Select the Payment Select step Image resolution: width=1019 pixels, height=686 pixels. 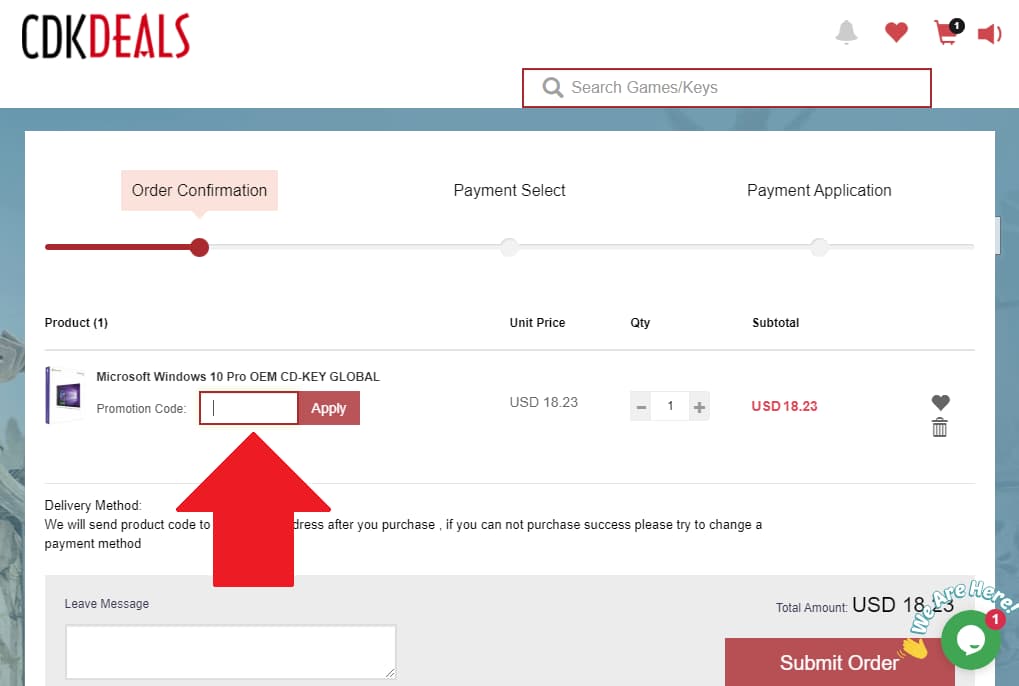tap(510, 190)
